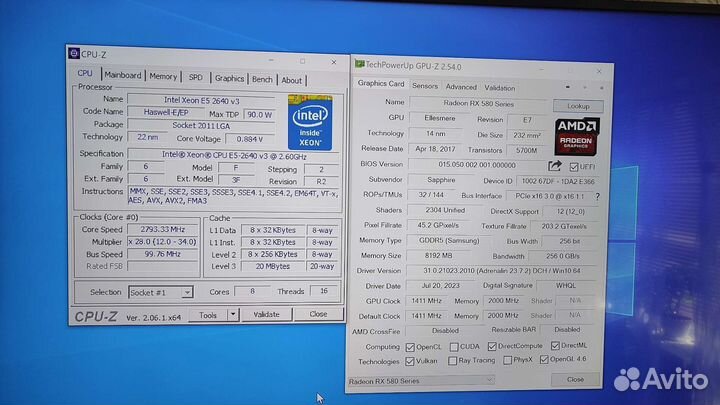The width and height of the screenshot is (720, 405).
Task: Toggle the CUDA checkbox
Action: coord(454,347)
